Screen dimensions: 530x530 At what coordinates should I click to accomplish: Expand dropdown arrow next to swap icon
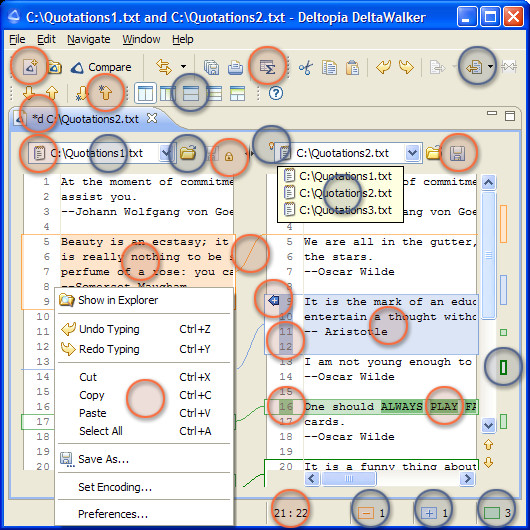point(184,67)
